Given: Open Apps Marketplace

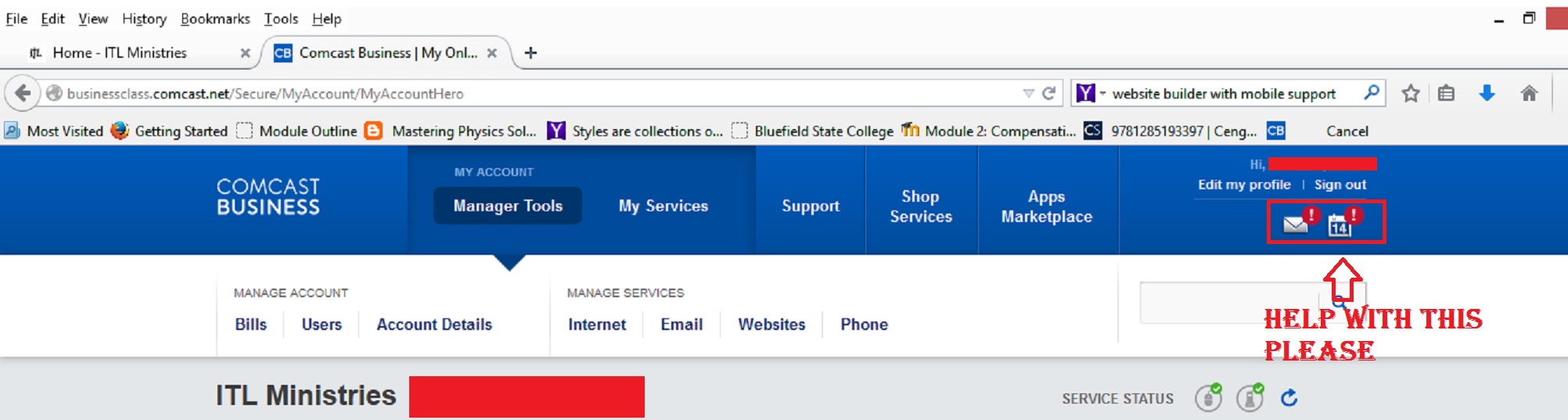Looking at the screenshot, I should (1047, 206).
